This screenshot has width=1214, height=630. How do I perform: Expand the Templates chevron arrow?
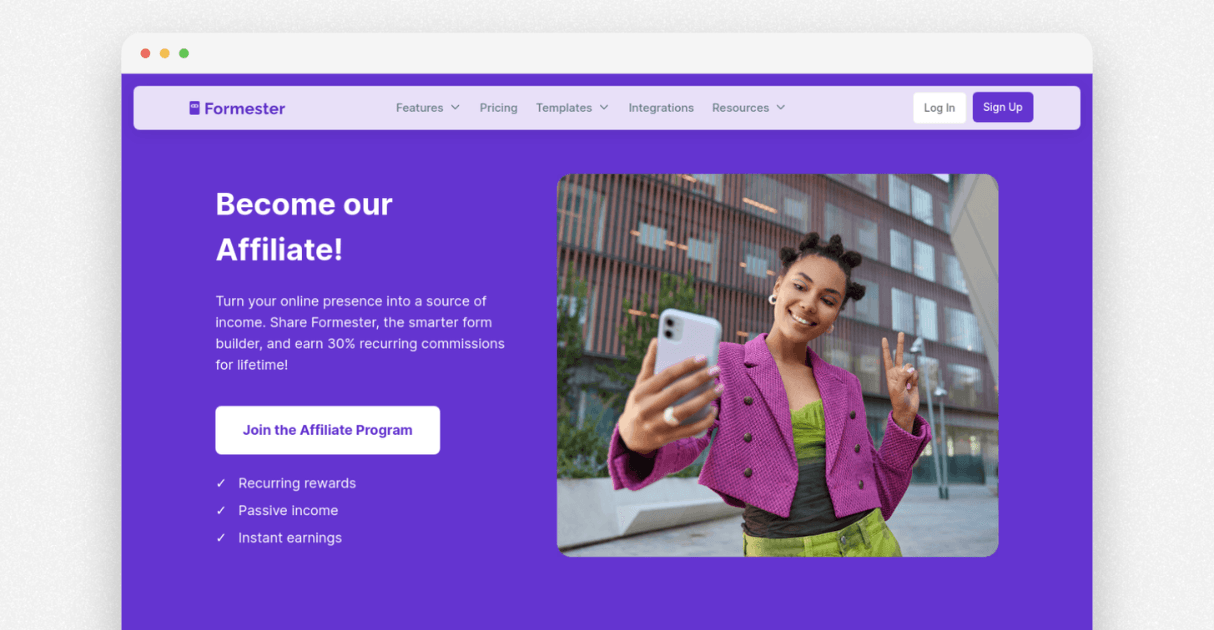[604, 108]
